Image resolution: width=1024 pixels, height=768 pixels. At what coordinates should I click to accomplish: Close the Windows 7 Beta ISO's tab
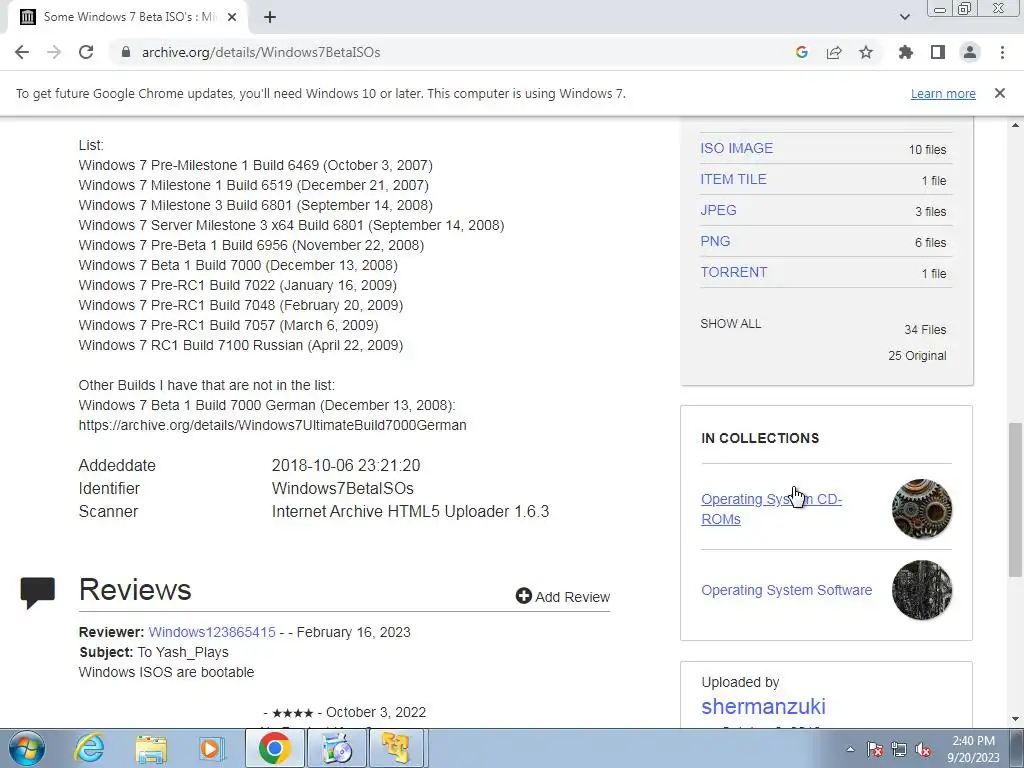[x=232, y=17]
